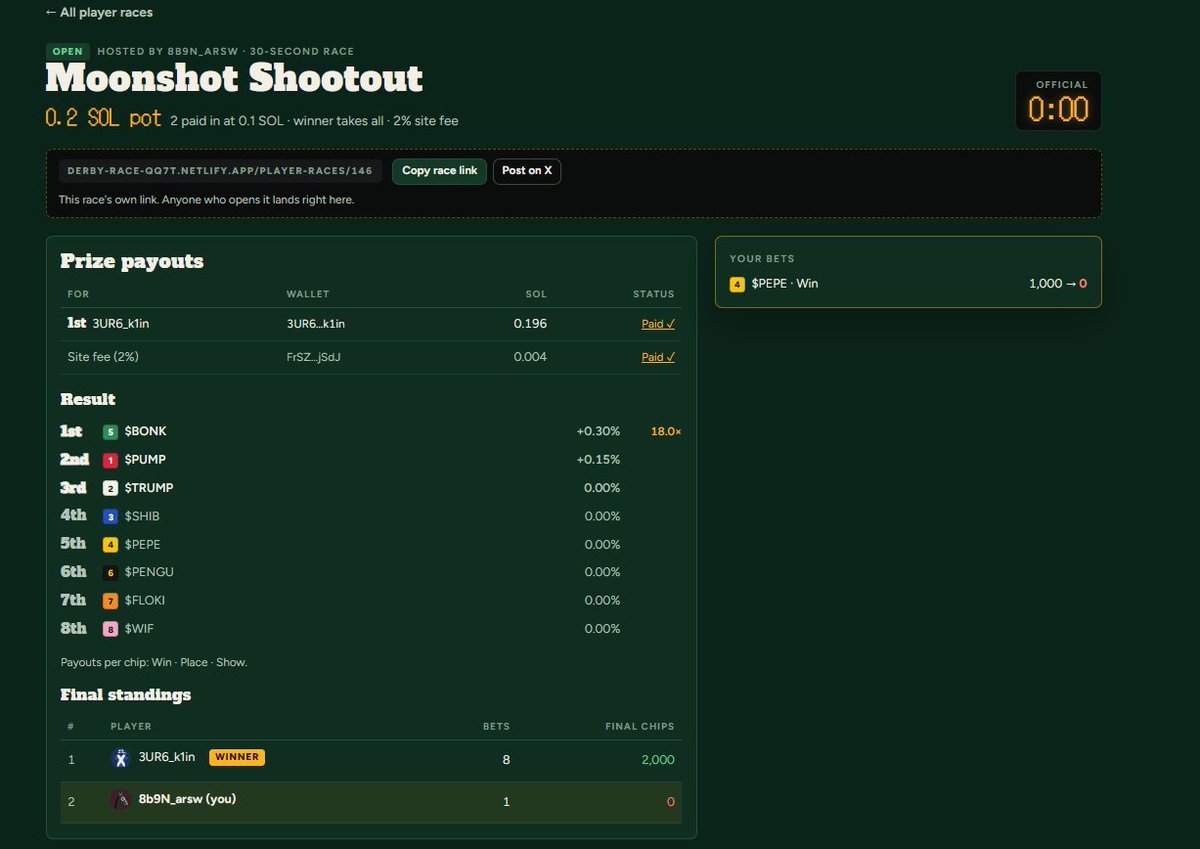Share the race with Post on X
The width and height of the screenshot is (1200, 849).
pos(527,171)
